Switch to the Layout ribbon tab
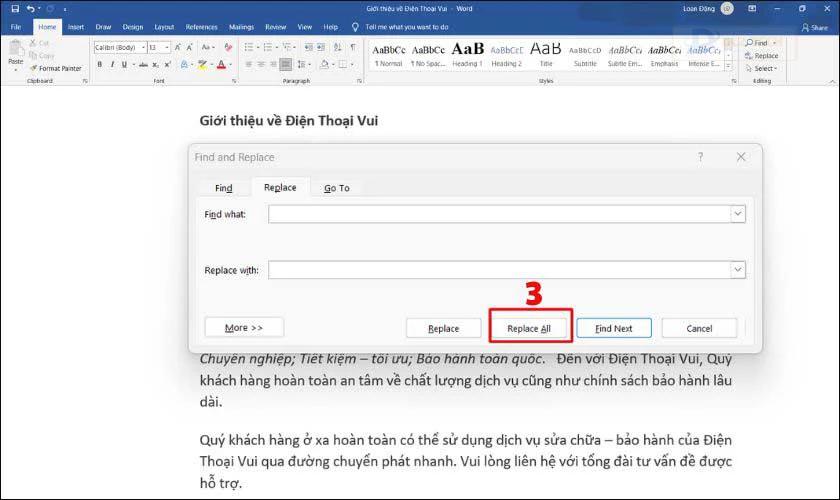Image resolution: width=840 pixels, height=500 pixels. pyautogui.click(x=164, y=27)
